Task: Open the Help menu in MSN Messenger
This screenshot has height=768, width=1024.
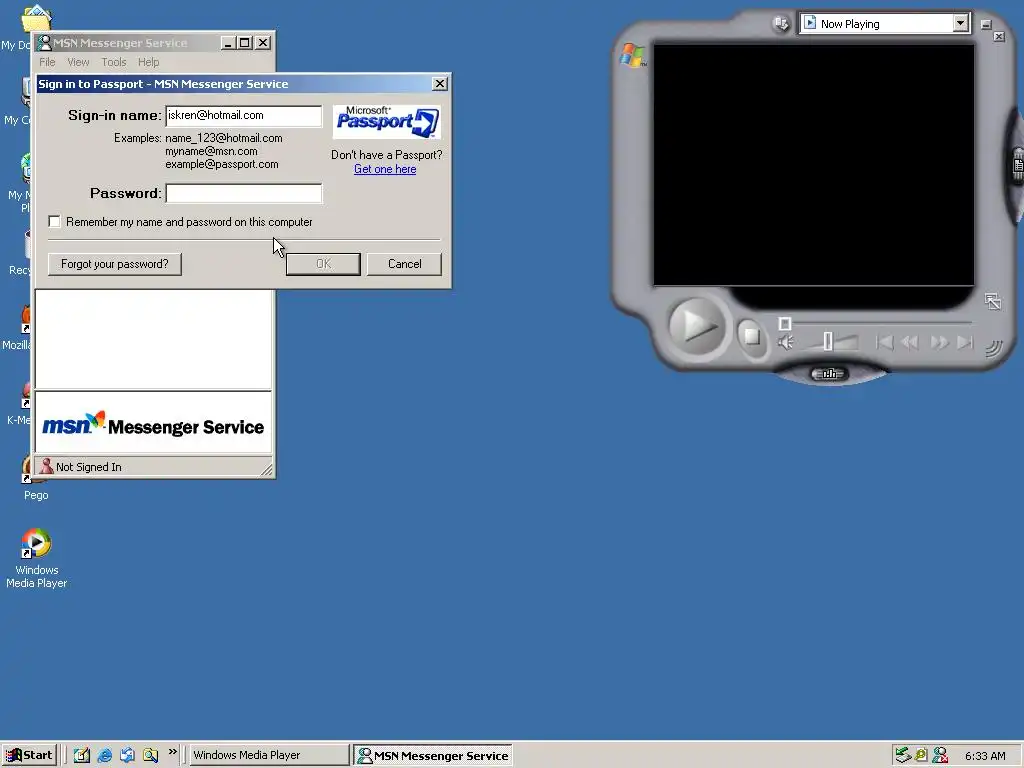Action: click(148, 62)
